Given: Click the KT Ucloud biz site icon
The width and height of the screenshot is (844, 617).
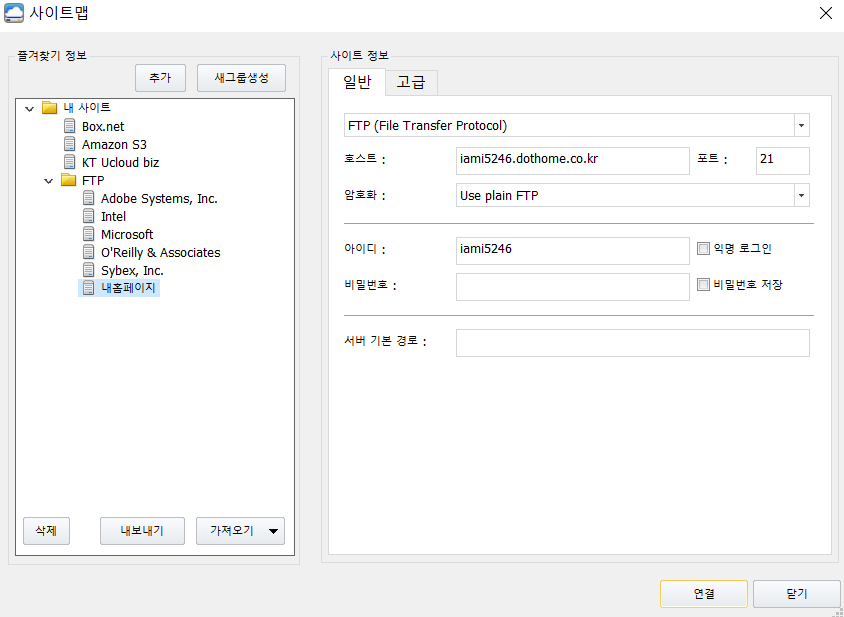Looking at the screenshot, I should (69, 162).
